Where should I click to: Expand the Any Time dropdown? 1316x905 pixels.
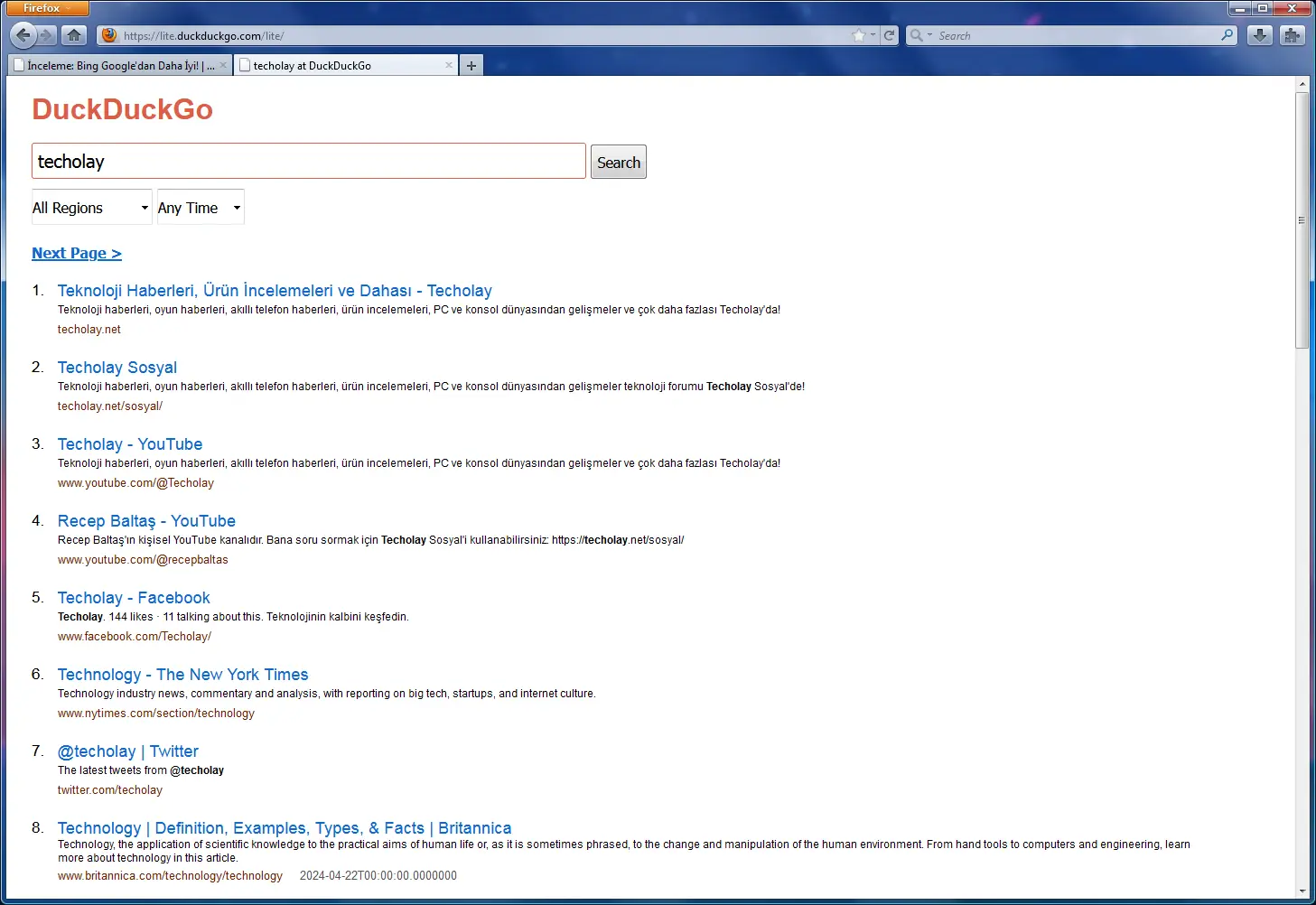tap(201, 208)
